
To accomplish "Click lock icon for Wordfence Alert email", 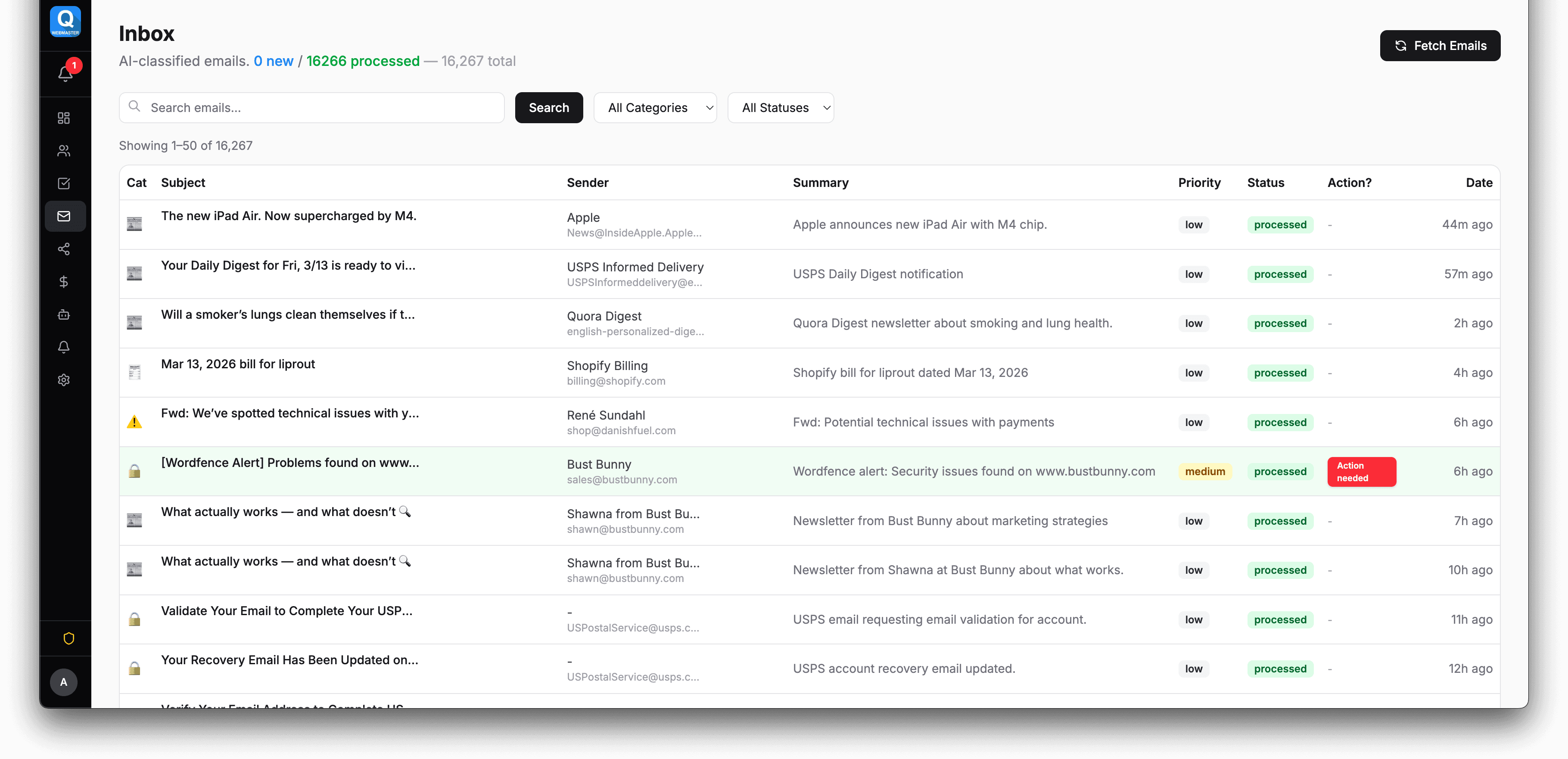I will (134, 471).
